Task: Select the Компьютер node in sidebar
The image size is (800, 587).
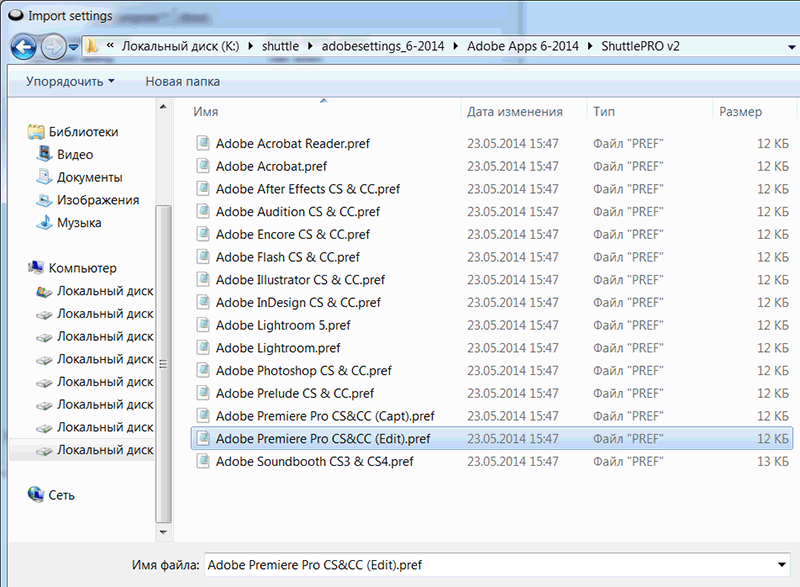Action: (82, 268)
